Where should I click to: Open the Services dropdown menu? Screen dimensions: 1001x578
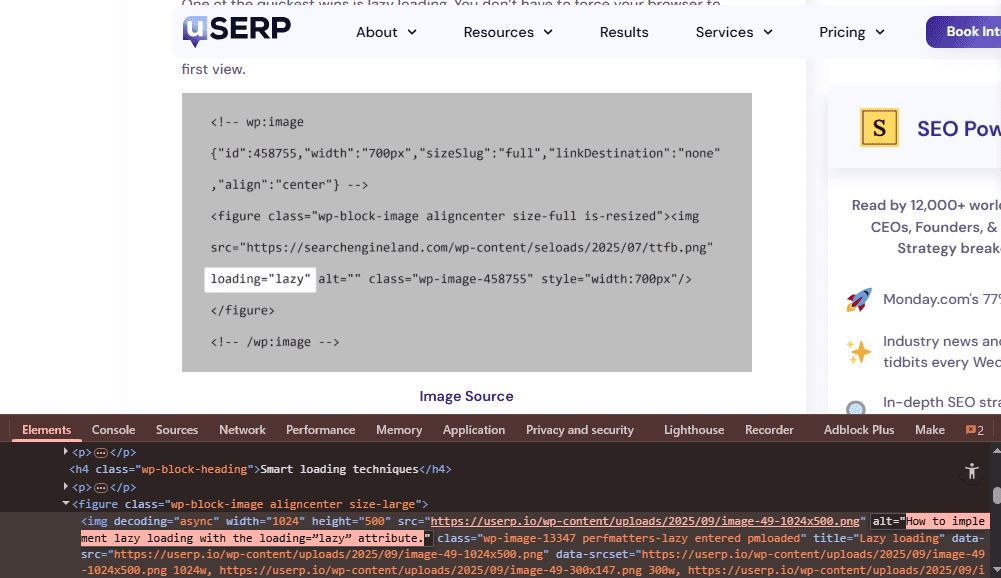[734, 32]
